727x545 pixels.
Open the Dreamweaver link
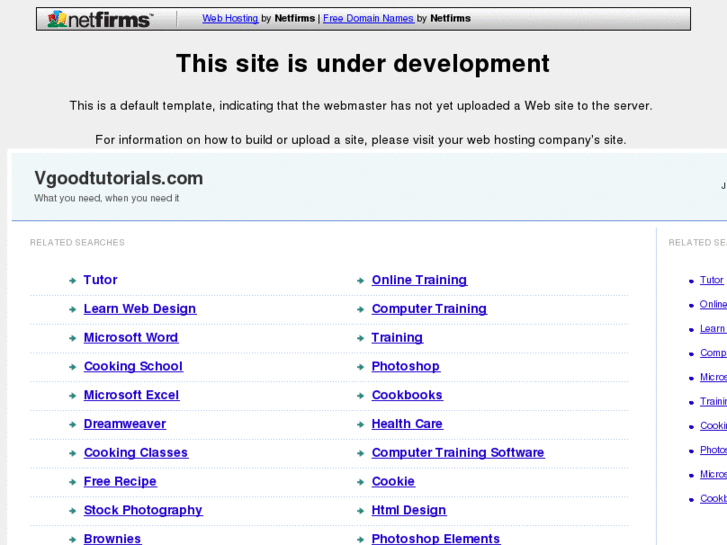125,423
